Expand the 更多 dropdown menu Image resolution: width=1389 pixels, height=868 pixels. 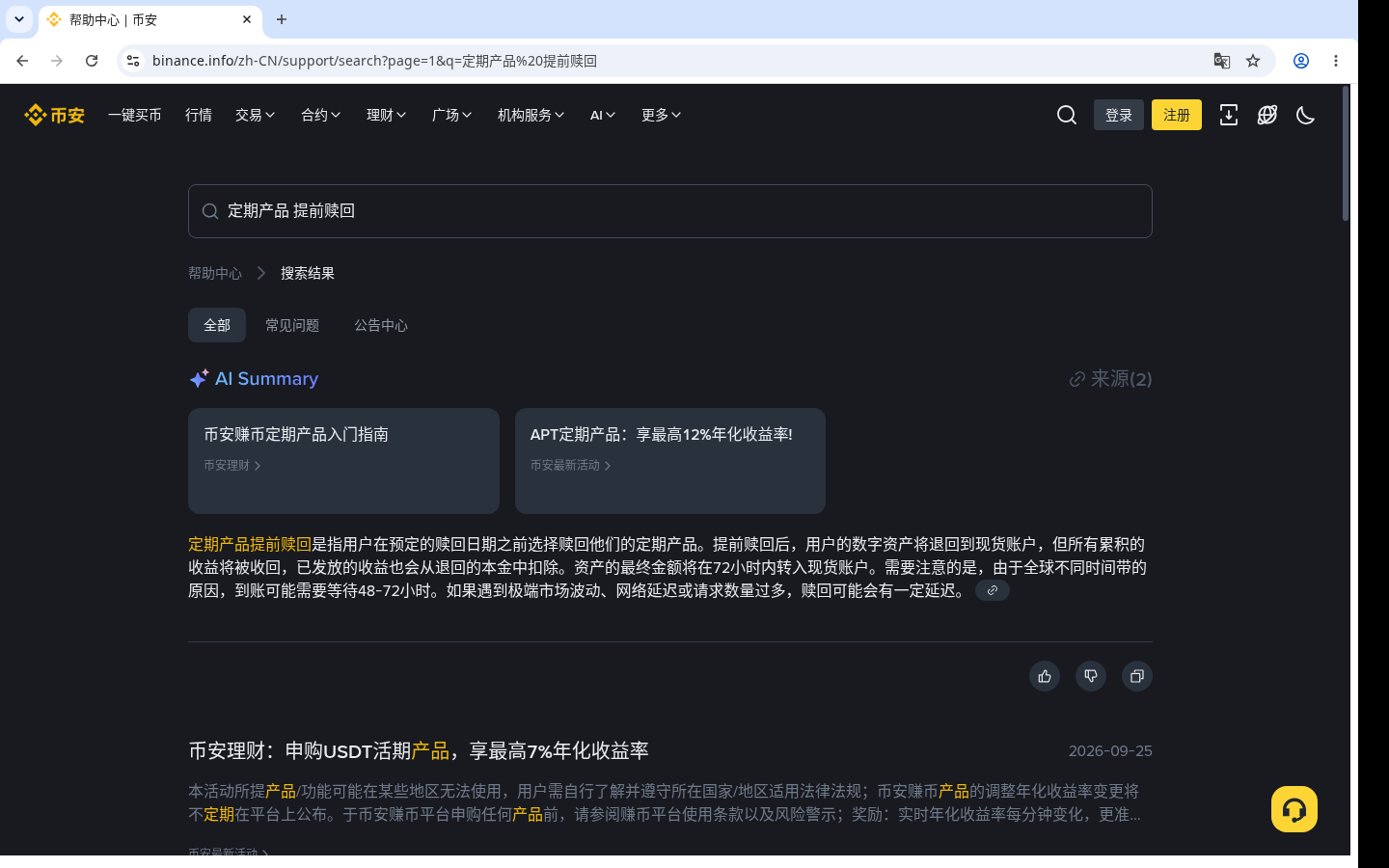pyautogui.click(x=662, y=115)
